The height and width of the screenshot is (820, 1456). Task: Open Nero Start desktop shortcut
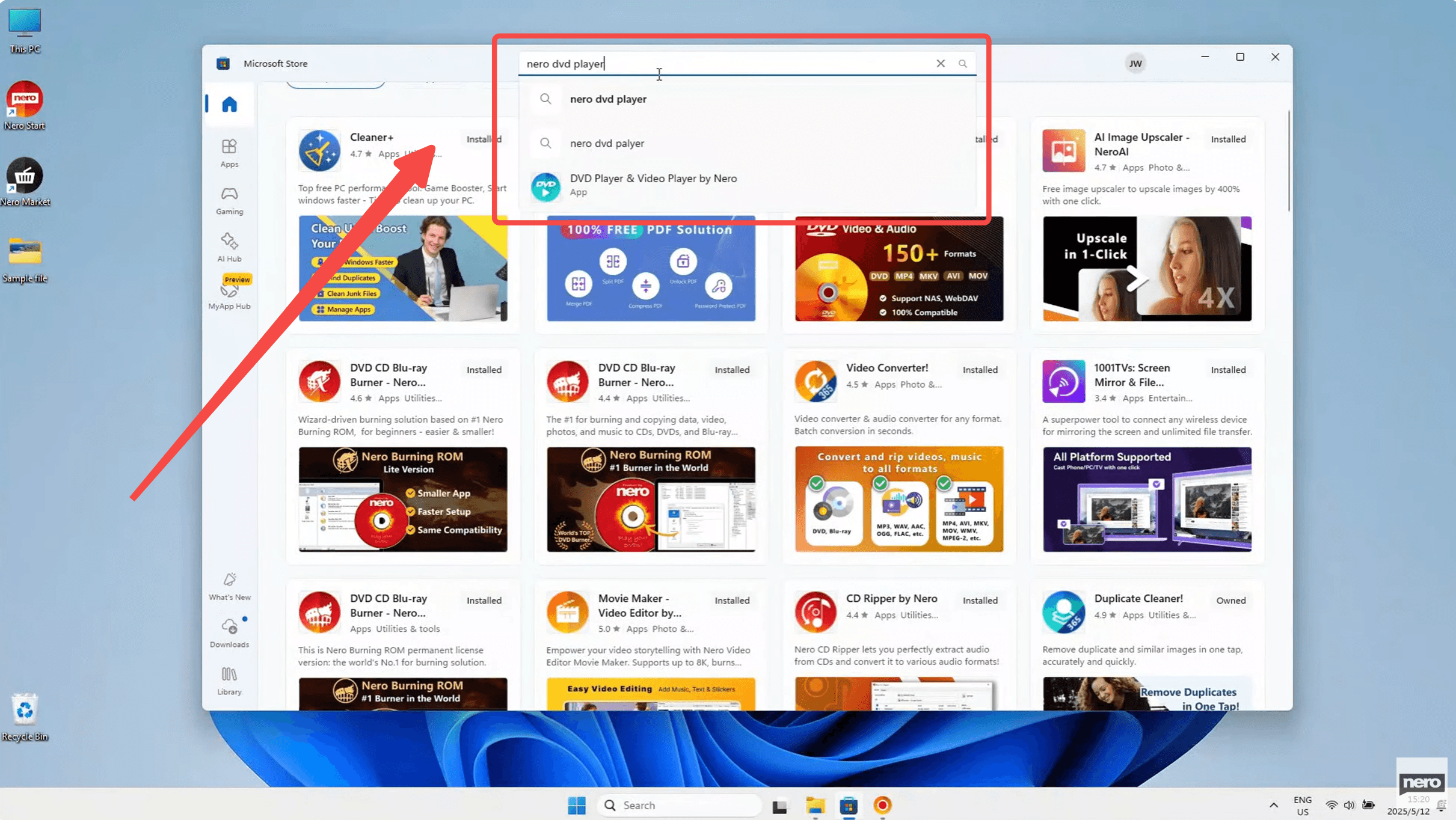25,106
